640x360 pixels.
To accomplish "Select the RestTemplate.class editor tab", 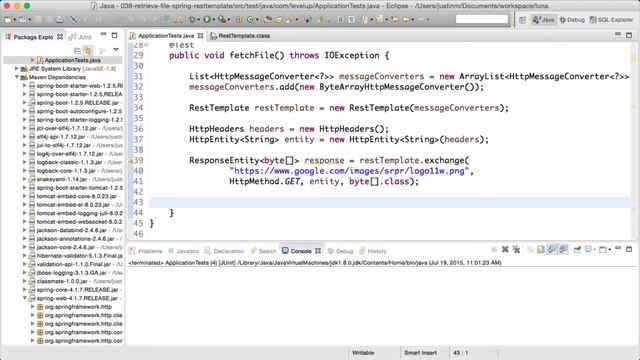I will (240, 36).
